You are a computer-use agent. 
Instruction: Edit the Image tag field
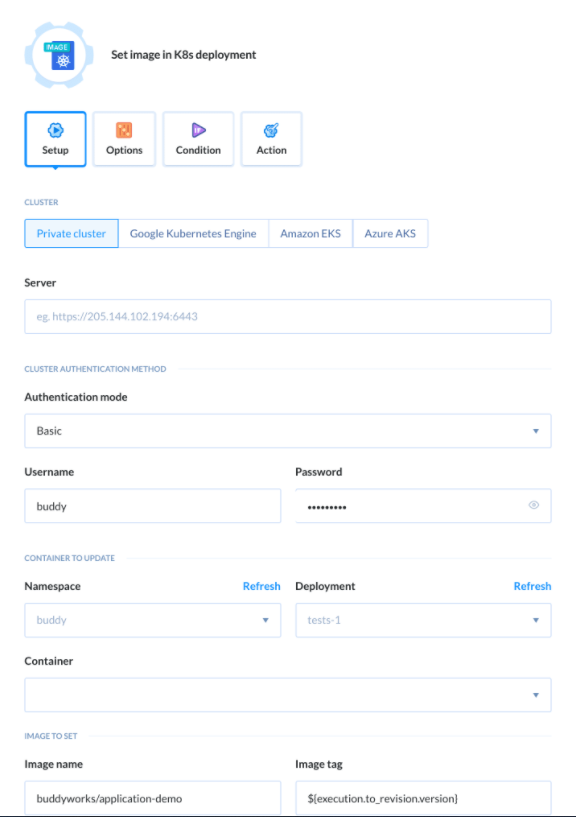tap(423, 798)
